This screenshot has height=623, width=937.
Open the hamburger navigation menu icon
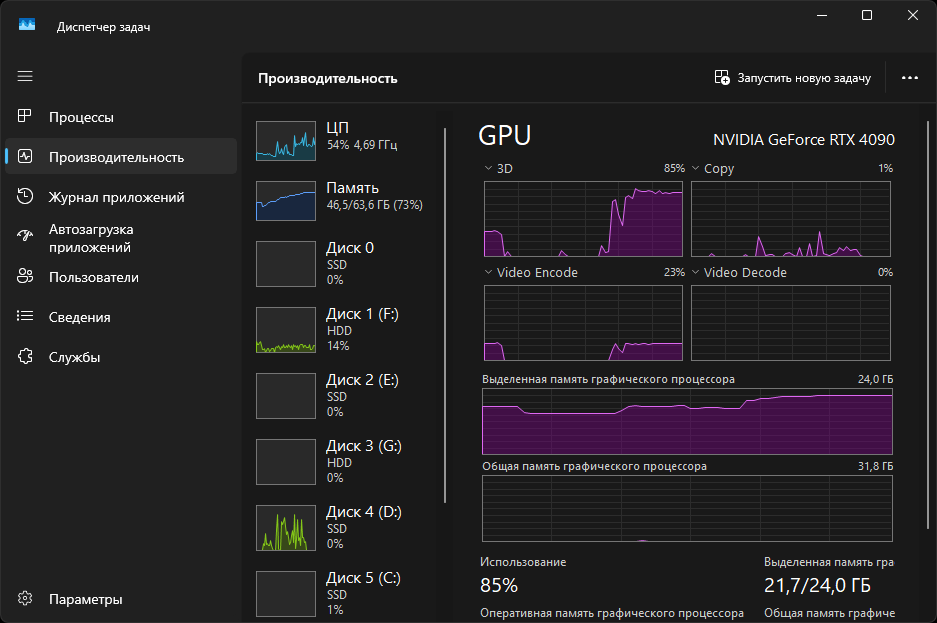tap(25, 76)
